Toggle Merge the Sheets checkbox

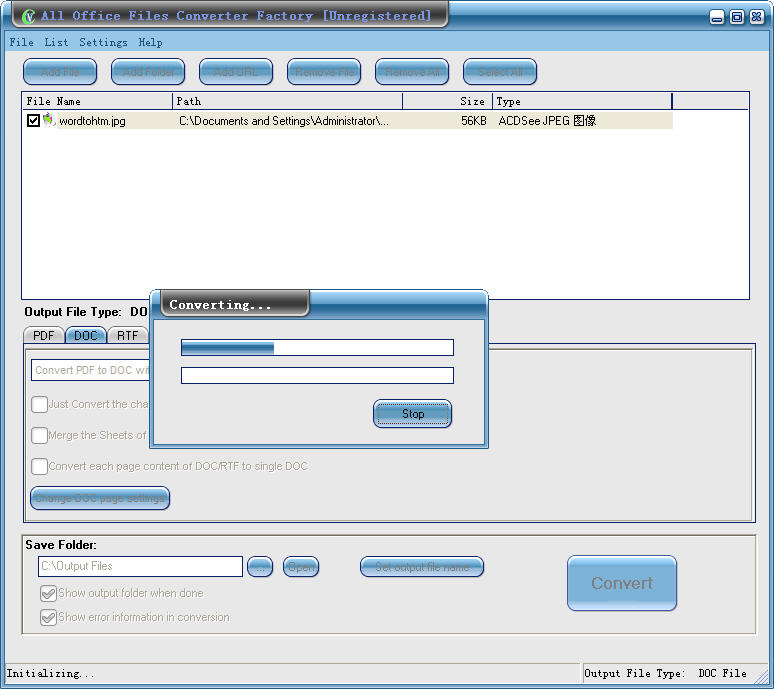coord(39,435)
